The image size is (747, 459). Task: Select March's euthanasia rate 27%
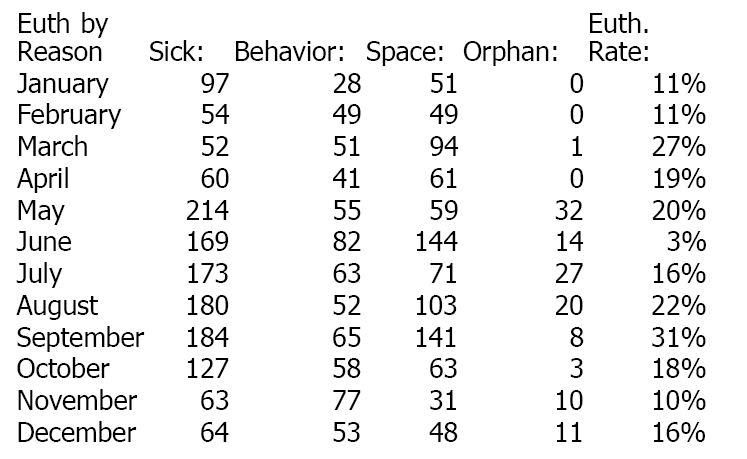pos(683,147)
